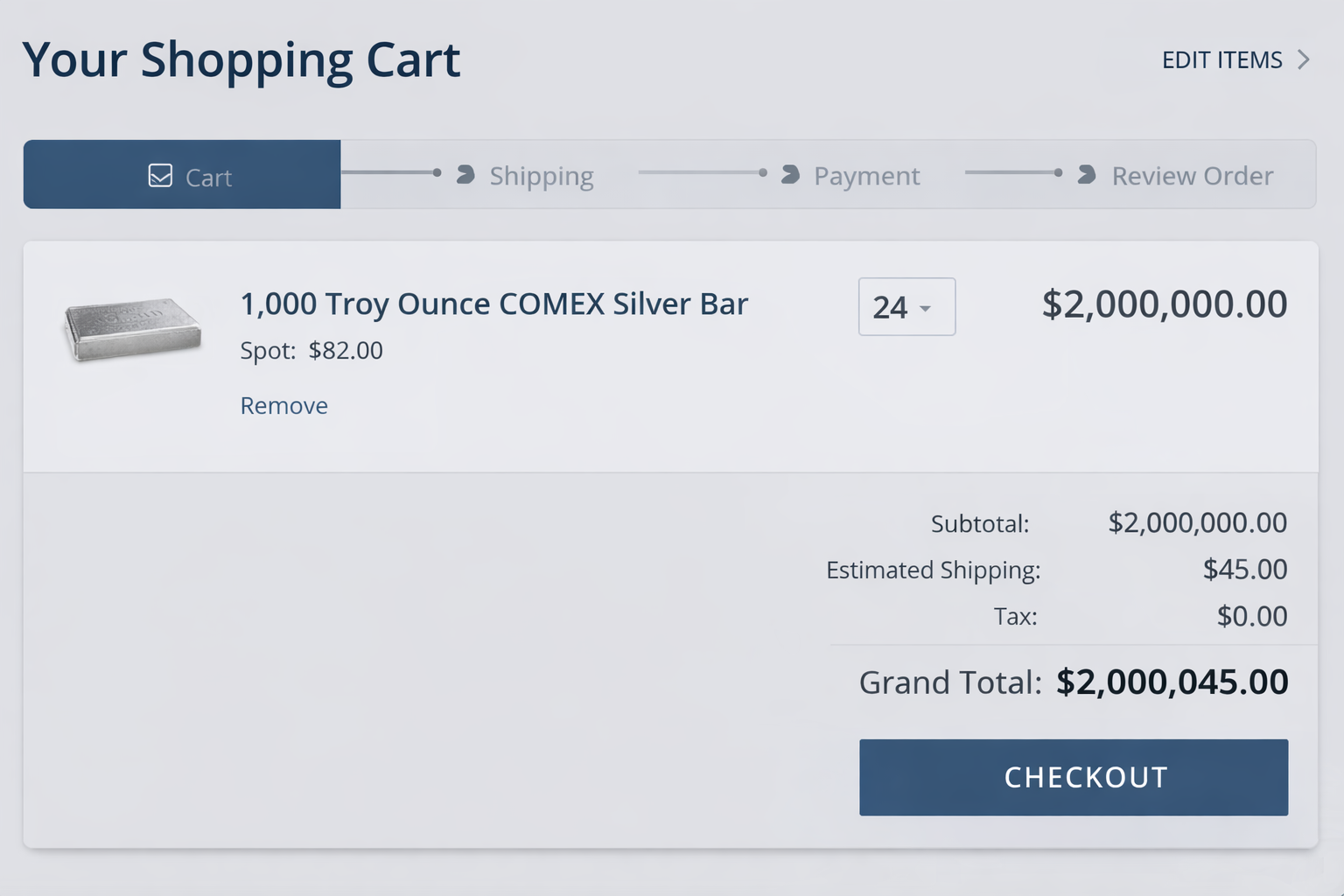Click the Estimated Shipping amount $45.00
1344x896 pixels.
click(1244, 570)
